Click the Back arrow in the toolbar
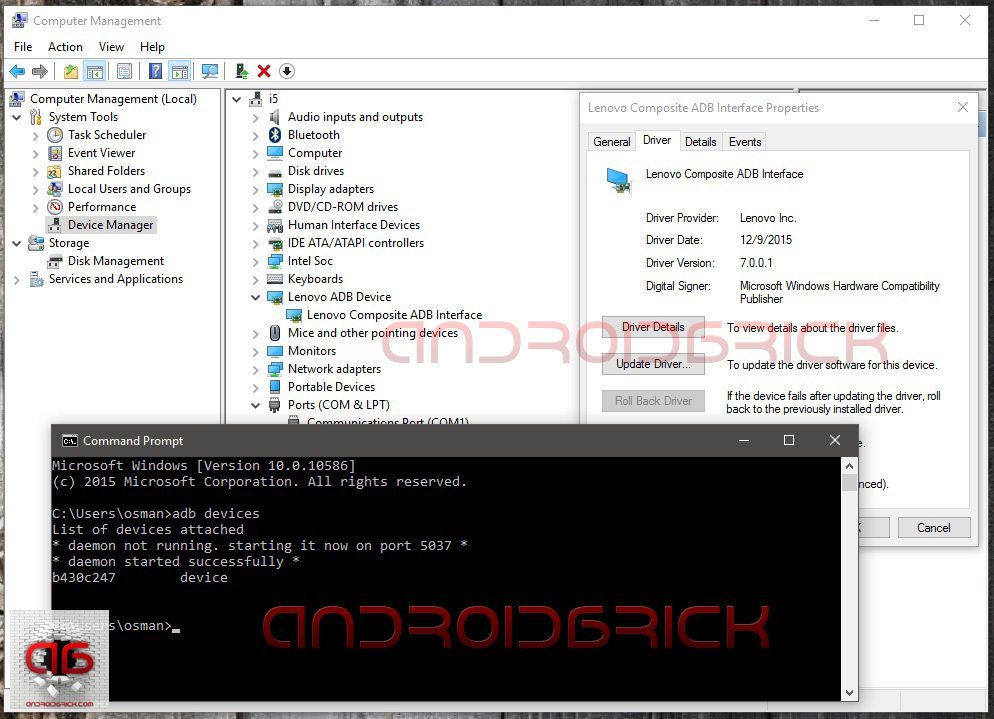The image size is (994, 719). (17, 71)
